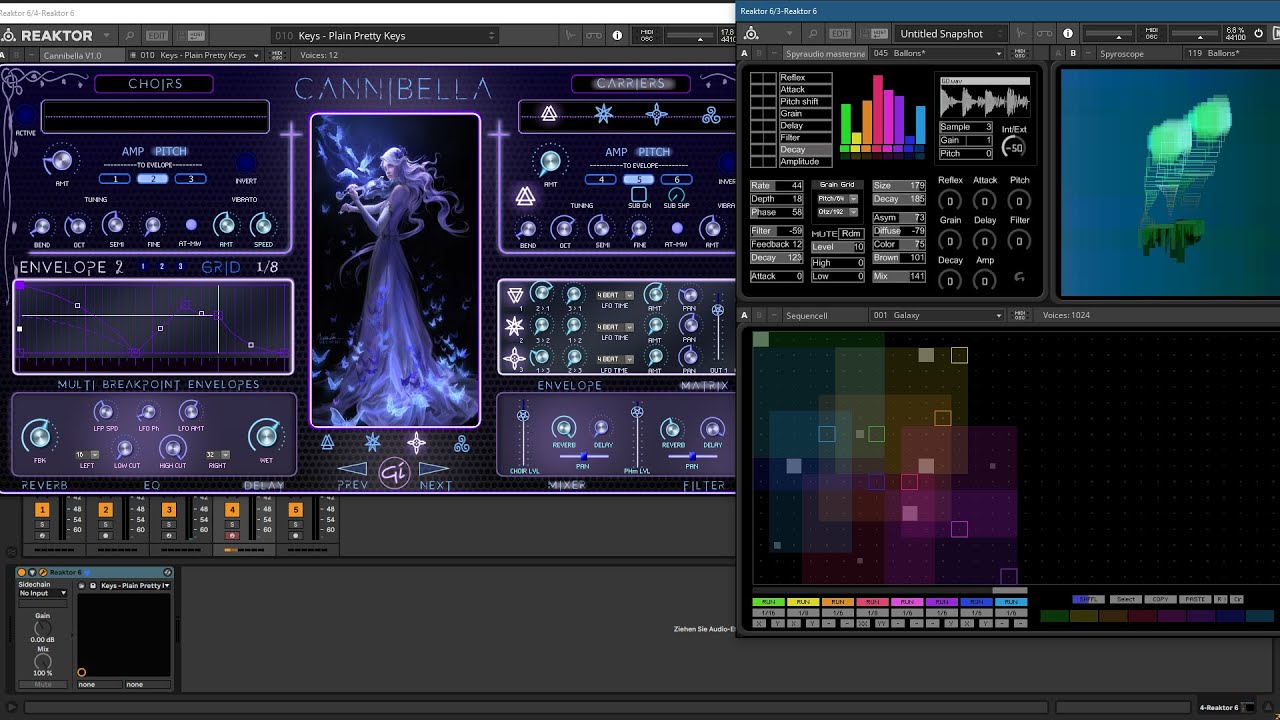Click the Previous preset arrow
1280x720 pixels.
pyautogui.click(x=352, y=469)
